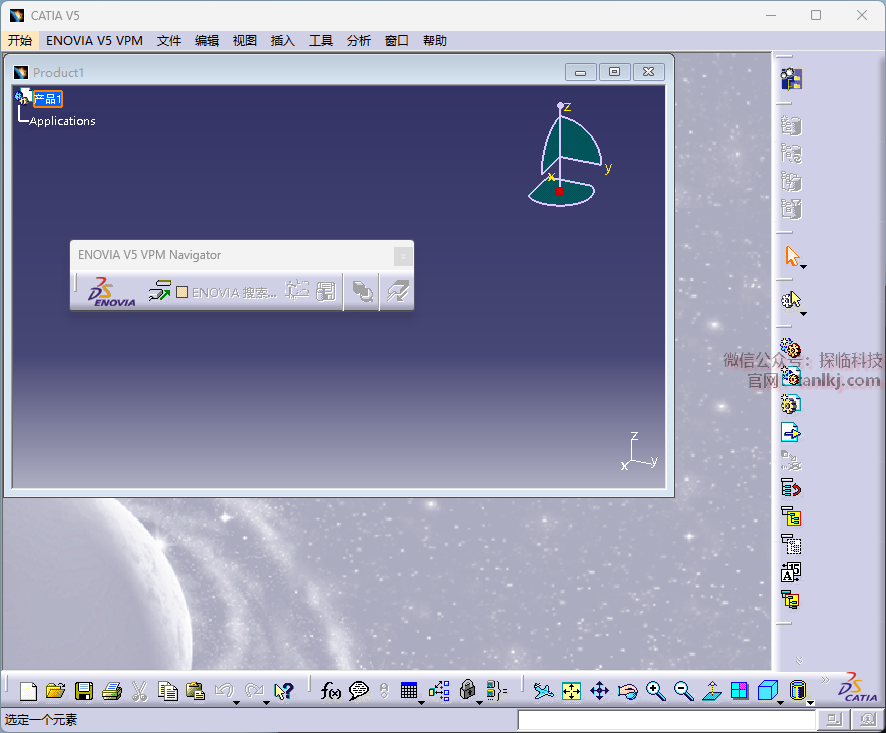
Task: Click the Normal View icon
Action: pos(712,691)
